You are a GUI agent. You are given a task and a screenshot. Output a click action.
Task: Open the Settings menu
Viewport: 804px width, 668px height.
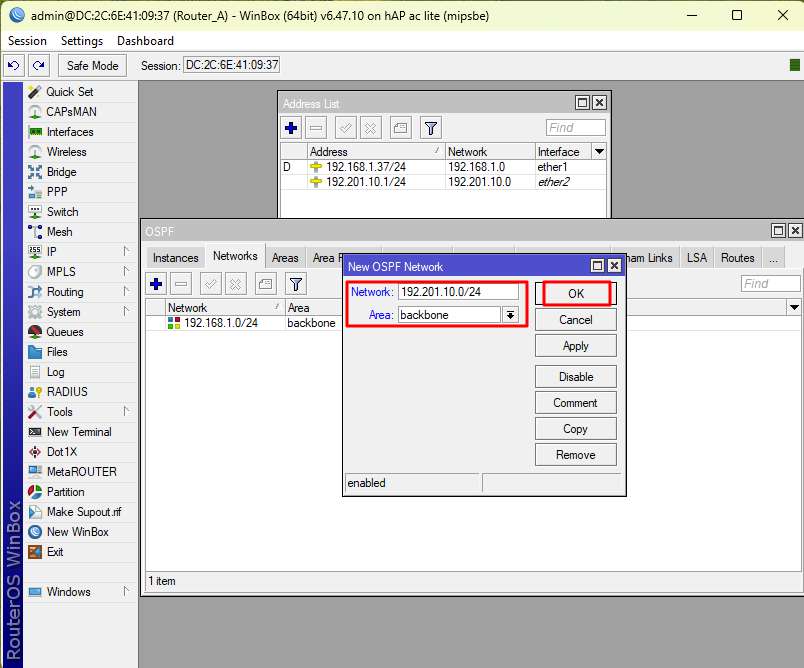click(82, 41)
